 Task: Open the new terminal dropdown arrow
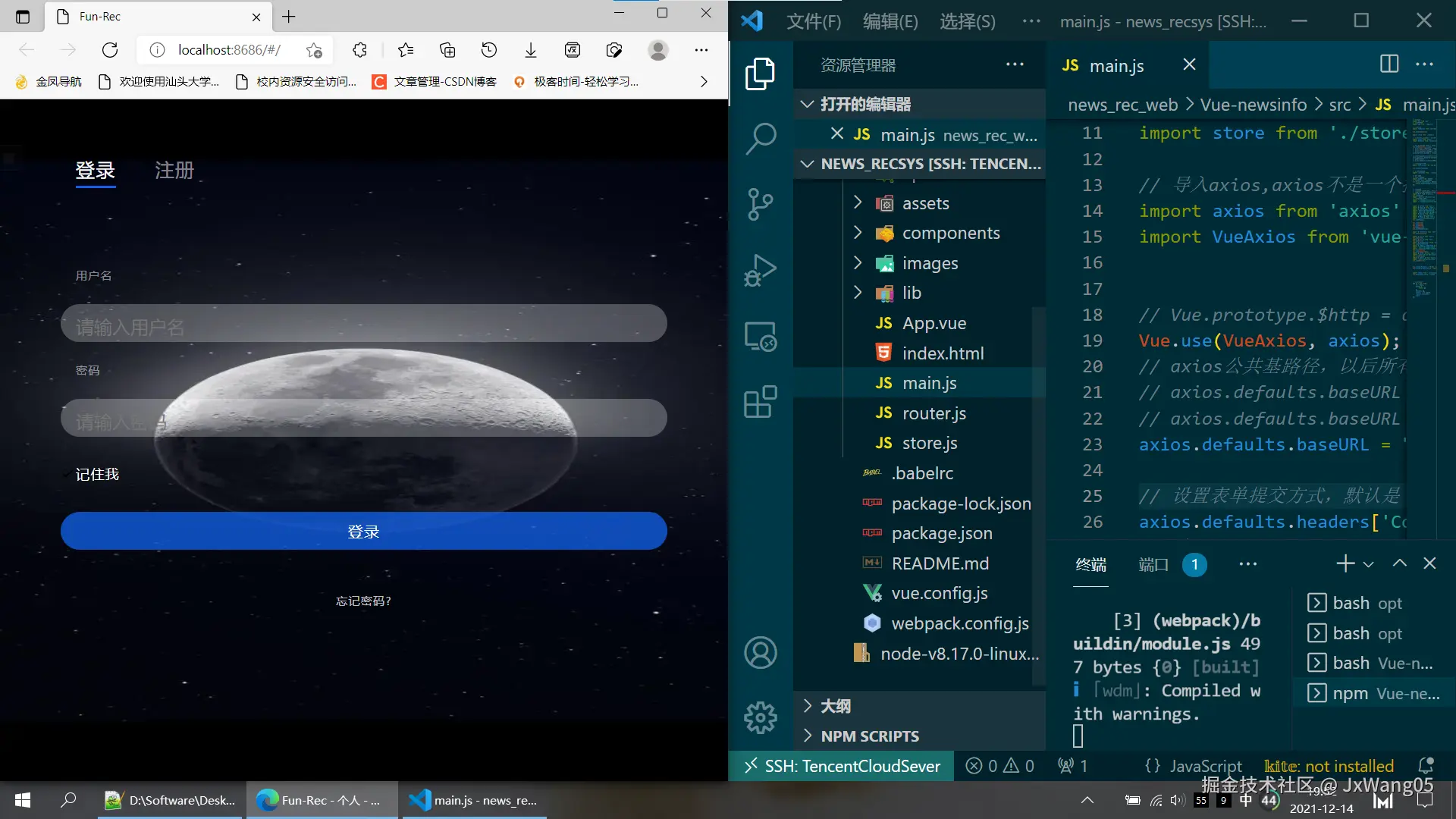(1369, 564)
